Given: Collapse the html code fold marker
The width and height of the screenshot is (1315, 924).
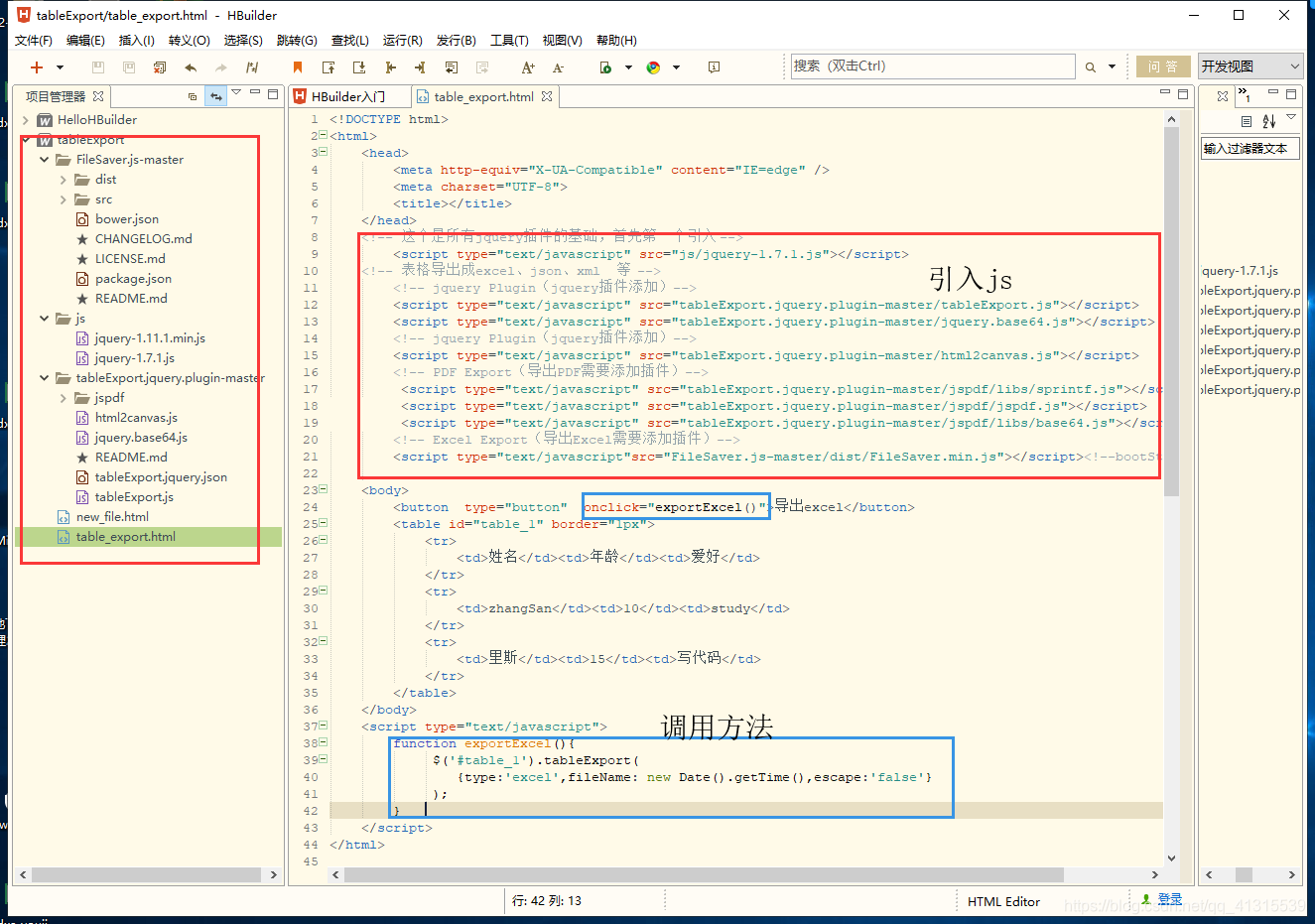Looking at the screenshot, I should 323,135.
